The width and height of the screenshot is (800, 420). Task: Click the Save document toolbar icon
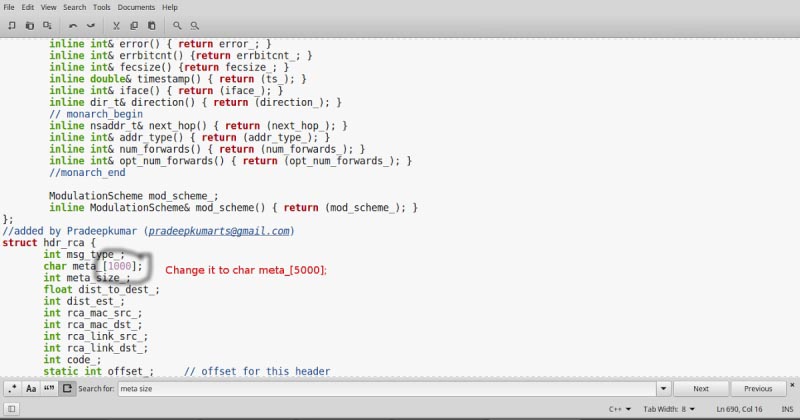point(47,25)
